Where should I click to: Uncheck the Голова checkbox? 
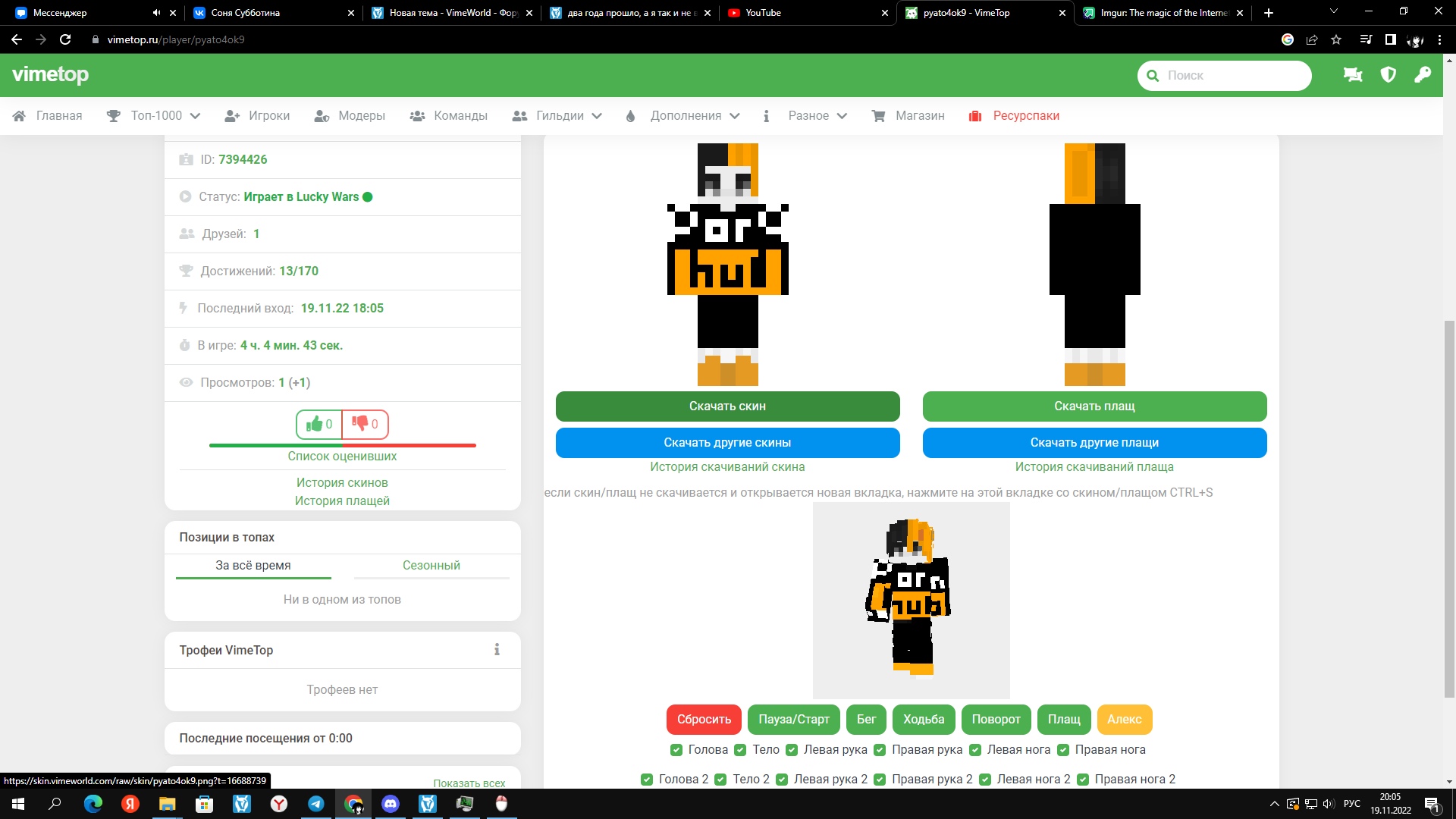click(x=676, y=750)
